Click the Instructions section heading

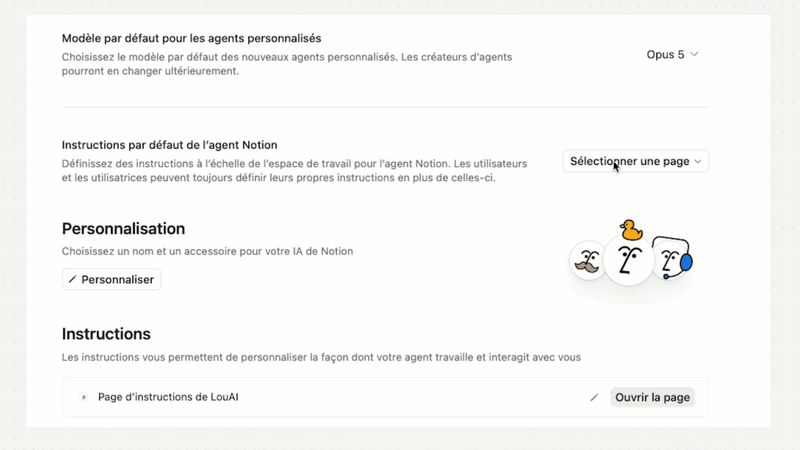click(x=106, y=334)
